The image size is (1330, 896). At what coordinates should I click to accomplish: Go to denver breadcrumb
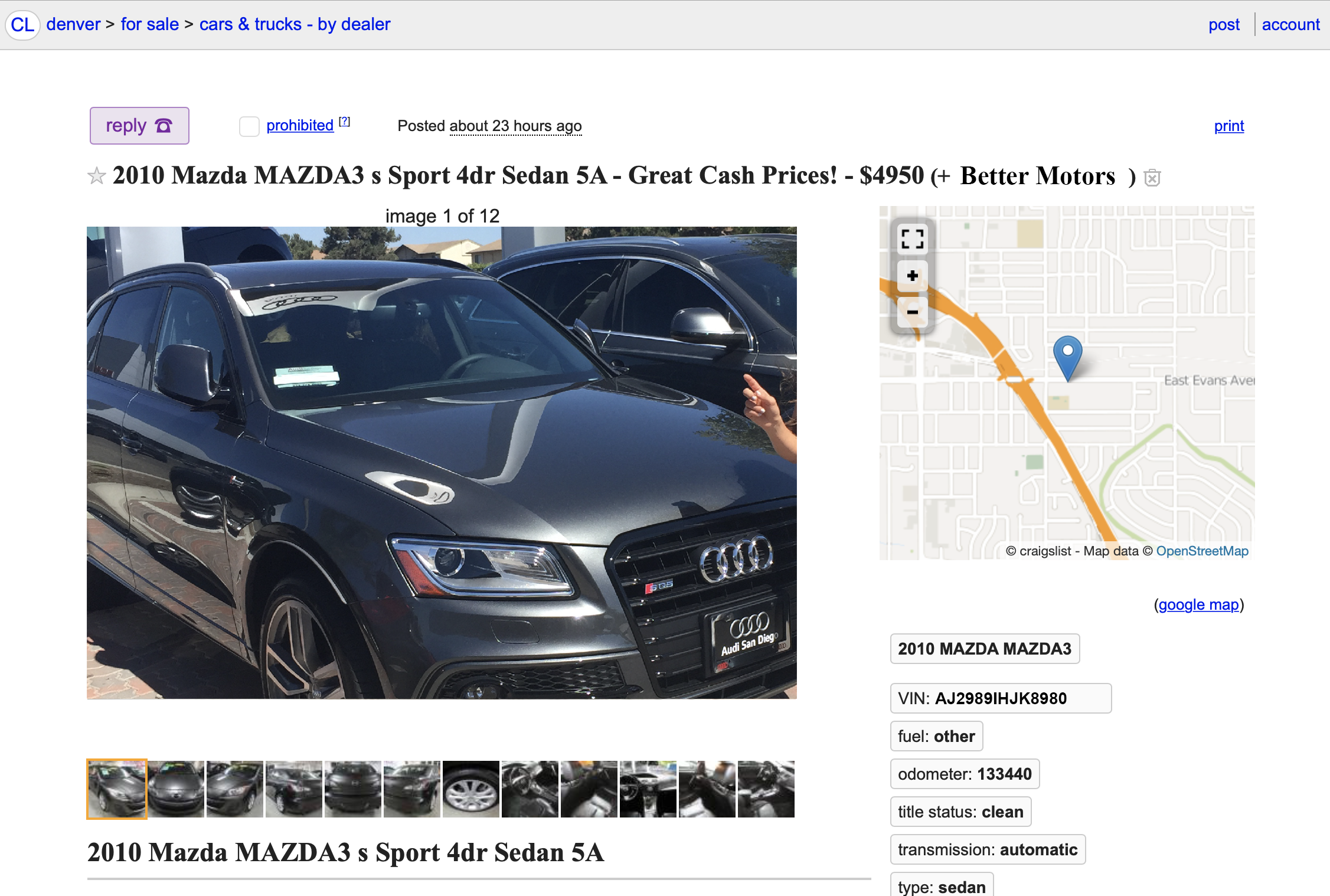pos(73,24)
